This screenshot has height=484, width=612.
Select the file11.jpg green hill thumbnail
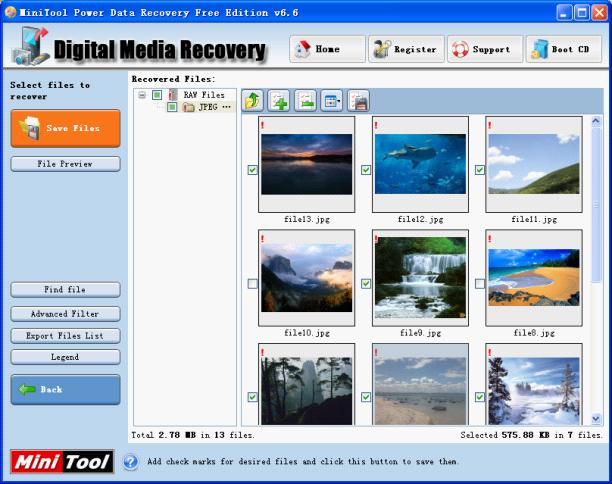(x=534, y=164)
